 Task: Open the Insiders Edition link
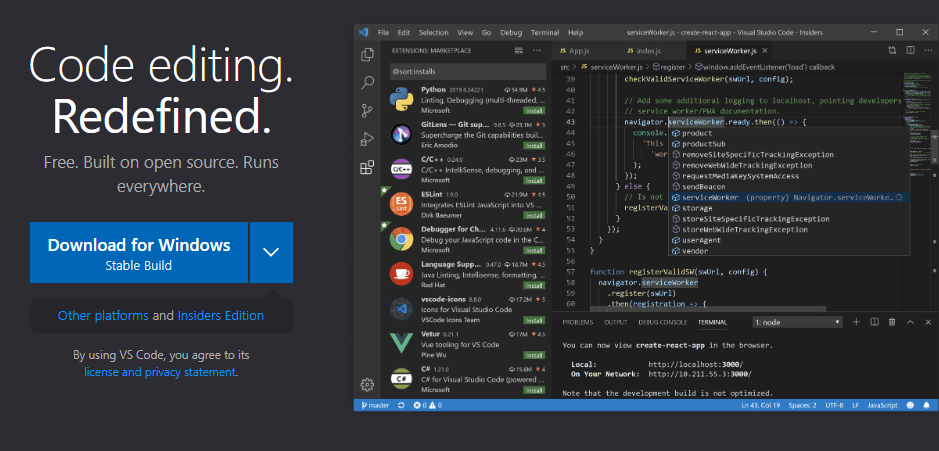point(220,316)
